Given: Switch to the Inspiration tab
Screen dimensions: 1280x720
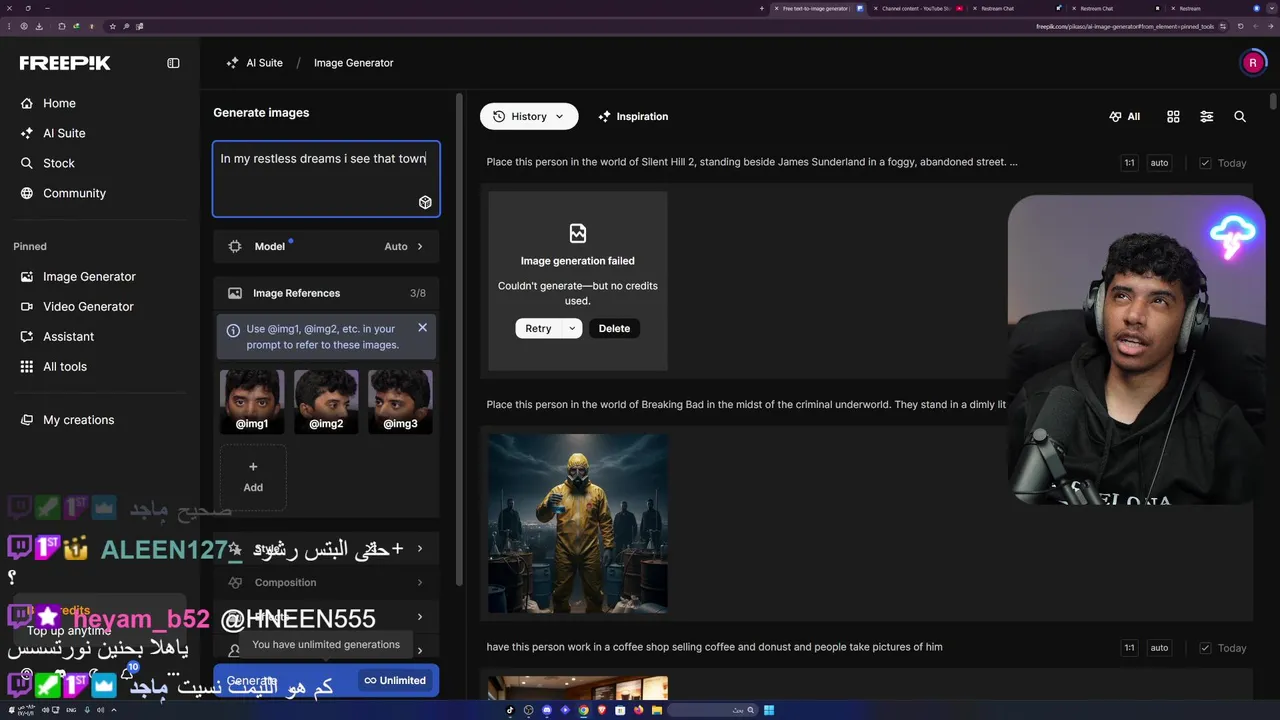Looking at the screenshot, I should (x=633, y=116).
